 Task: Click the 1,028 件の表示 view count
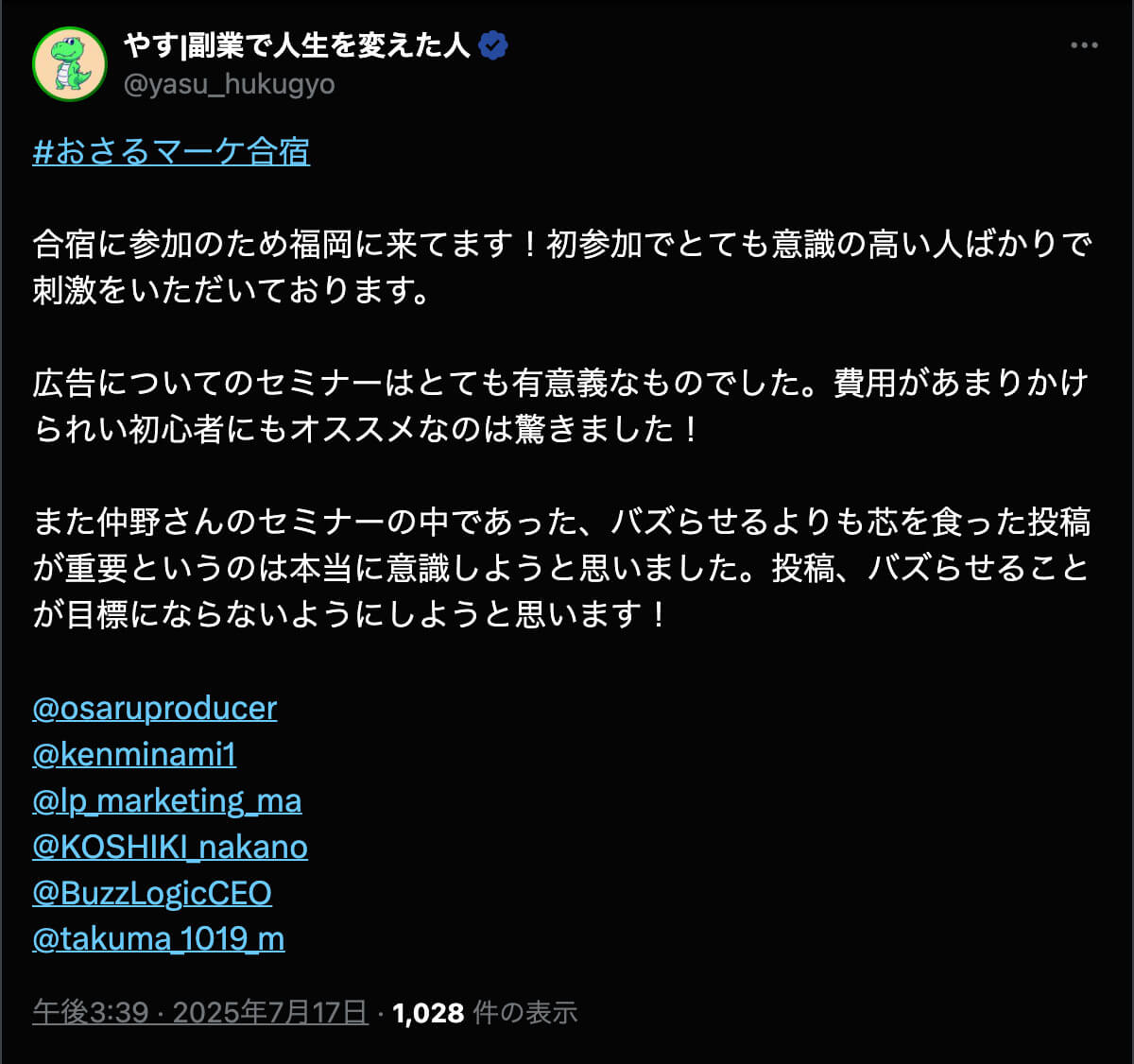pyautogui.click(x=485, y=1013)
